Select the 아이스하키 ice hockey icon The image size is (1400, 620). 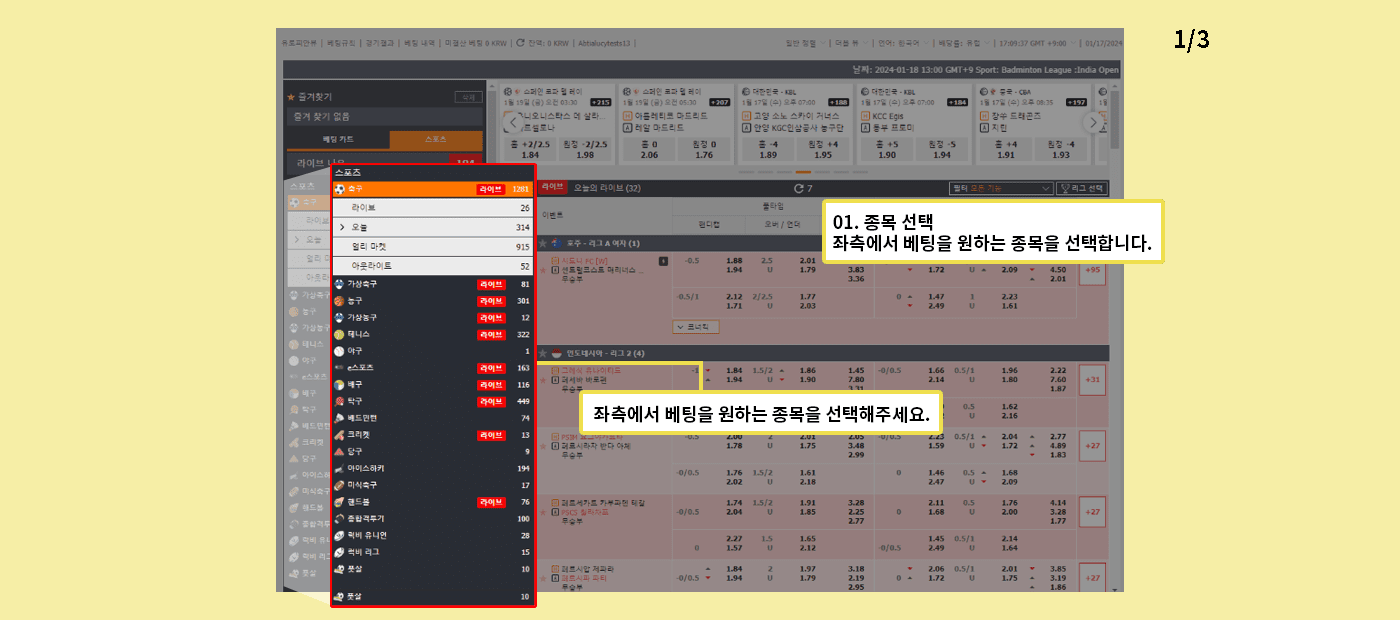click(340, 468)
